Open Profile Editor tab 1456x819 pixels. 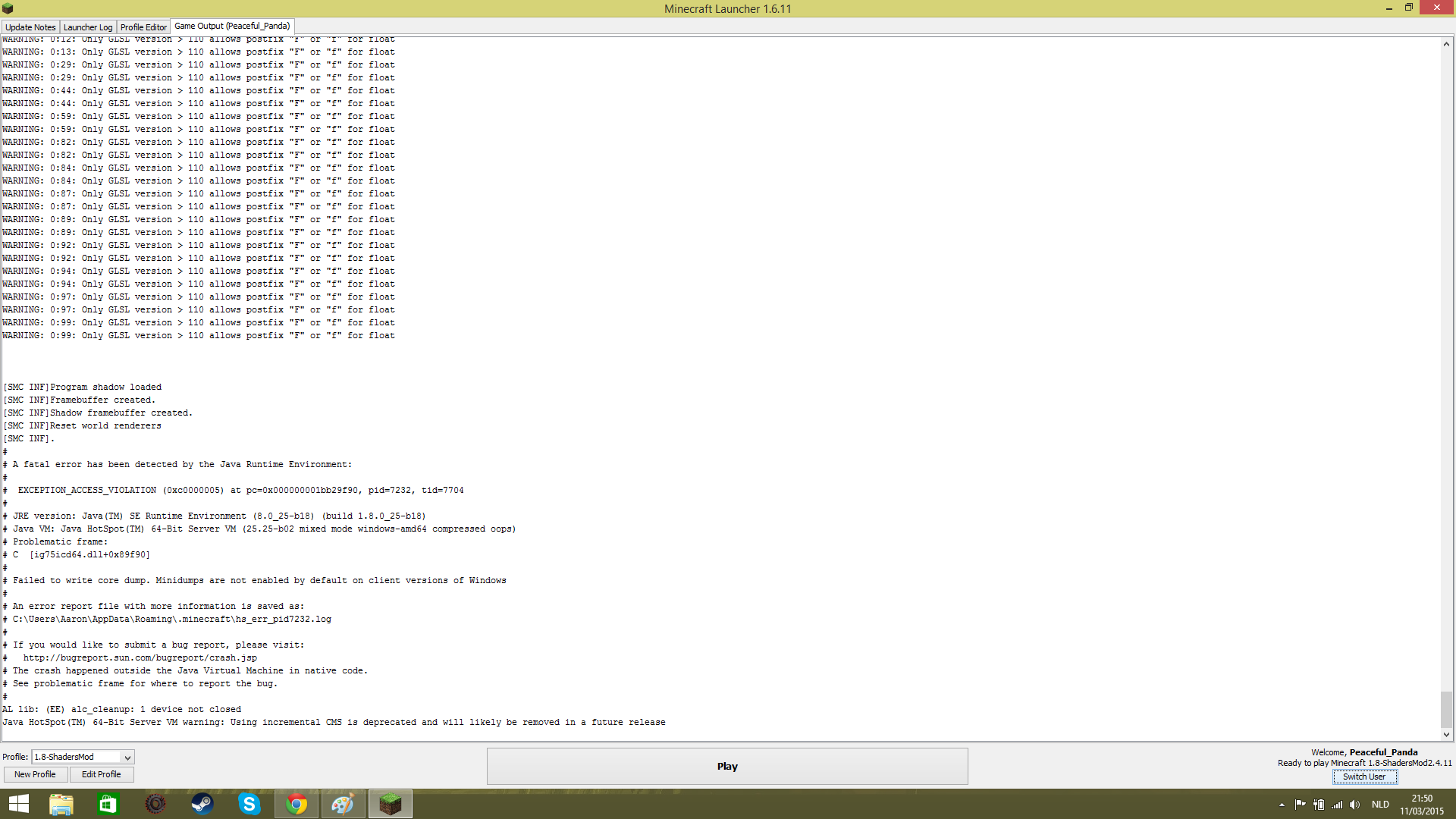[143, 27]
